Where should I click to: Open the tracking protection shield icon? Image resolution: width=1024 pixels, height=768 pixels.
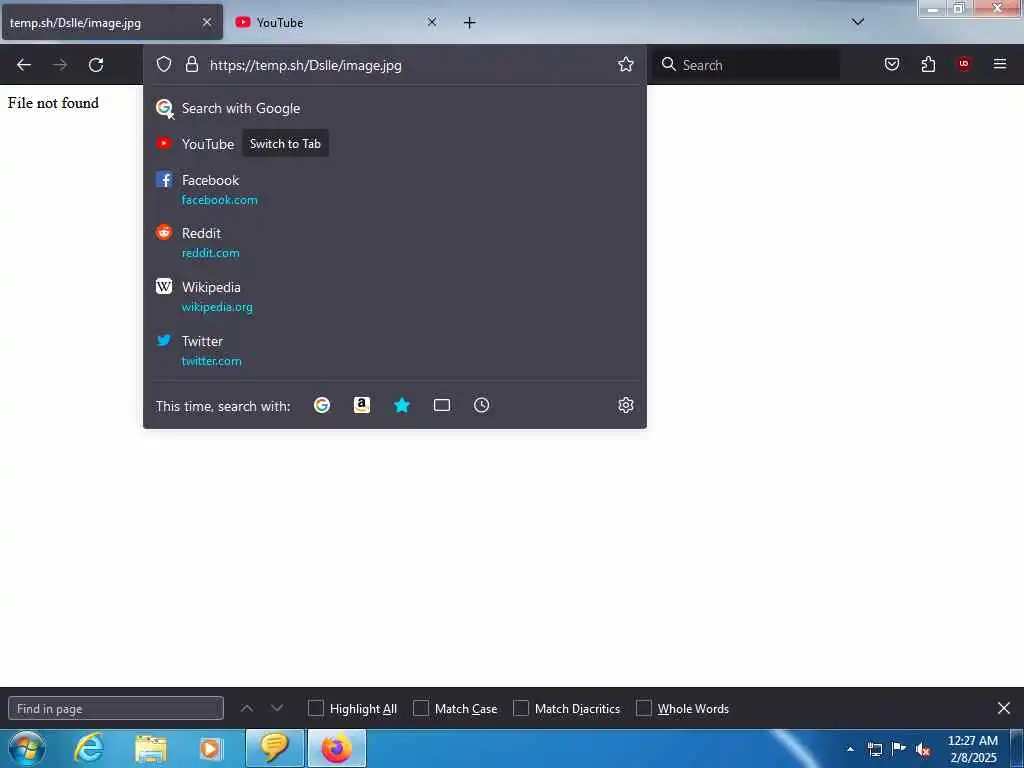pyautogui.click(x=164, y=64)
